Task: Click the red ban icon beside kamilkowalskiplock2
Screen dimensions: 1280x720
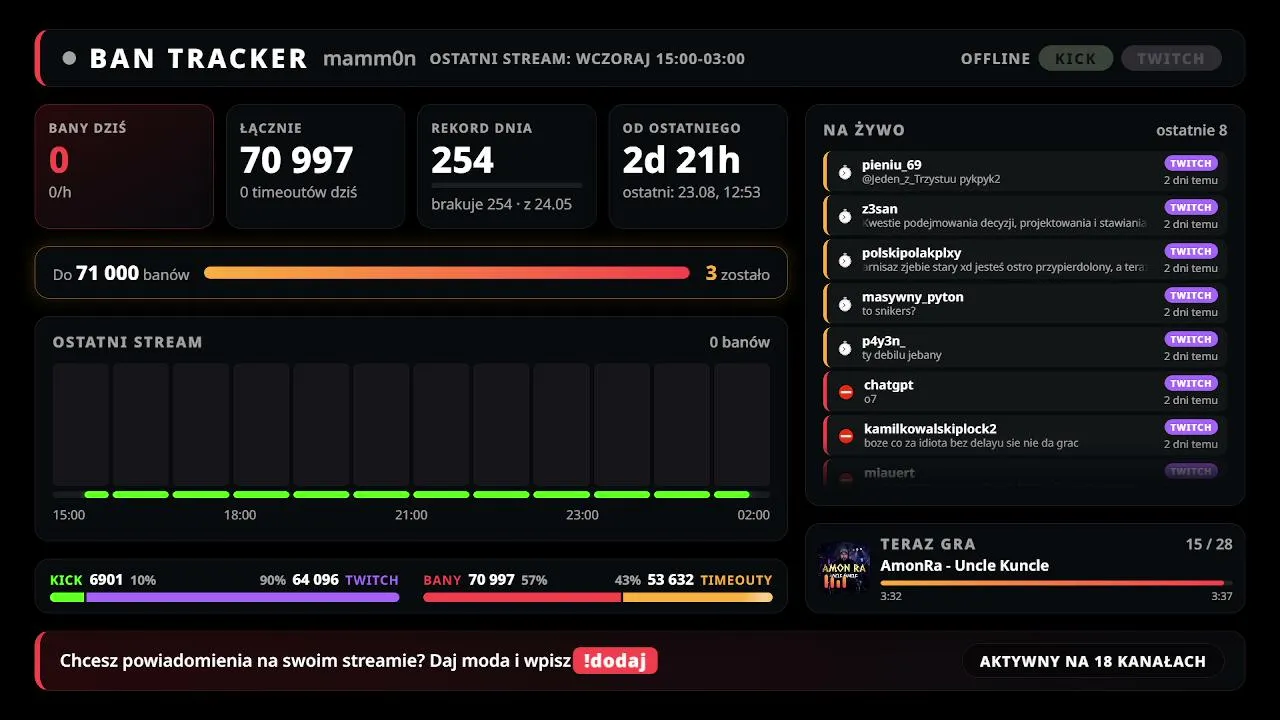Action: click(846, 436)
